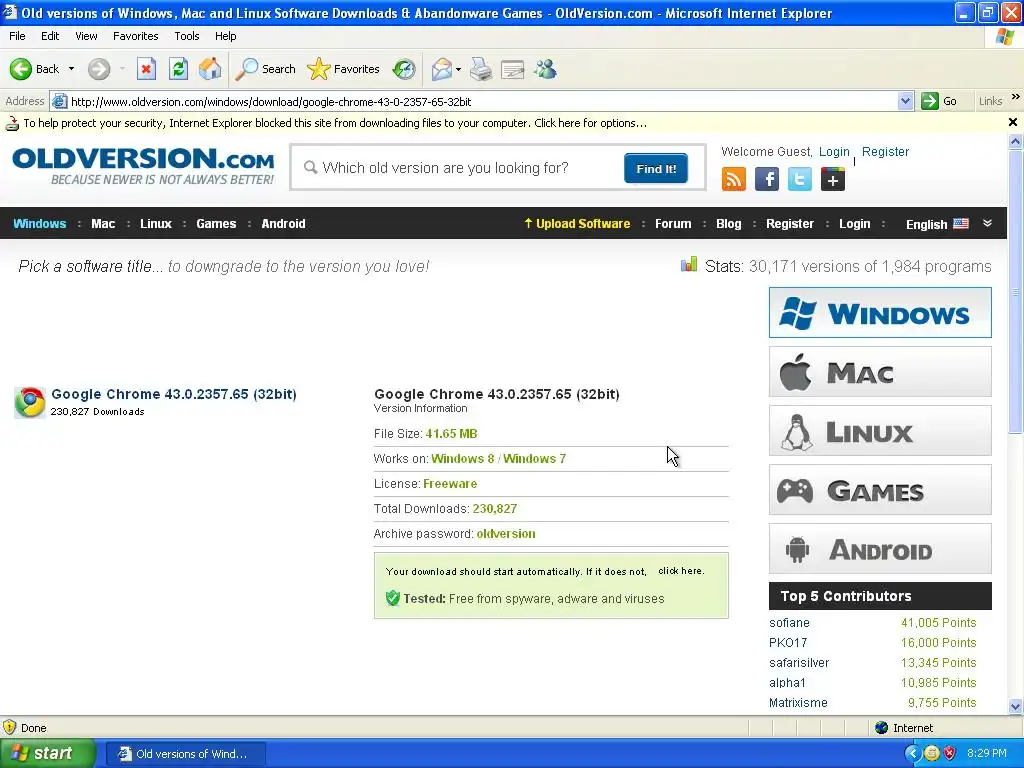Click the Go button next to address

coord(939,101)
